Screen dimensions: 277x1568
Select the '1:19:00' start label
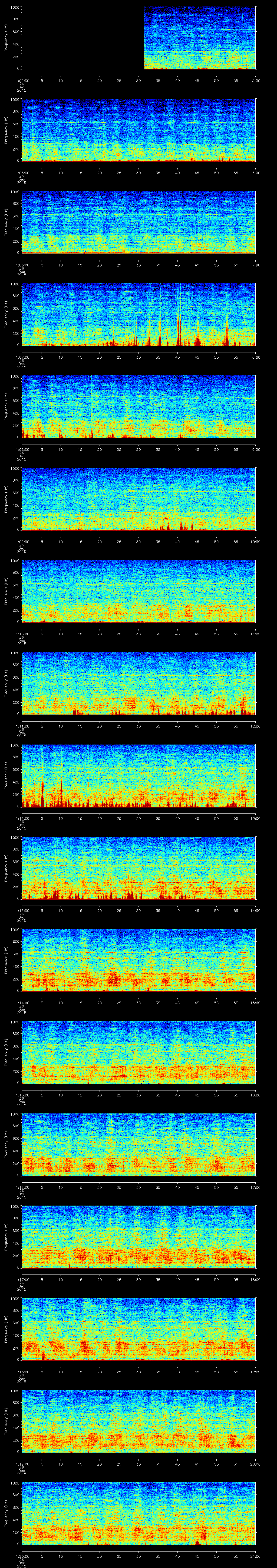pos(22,1463)
